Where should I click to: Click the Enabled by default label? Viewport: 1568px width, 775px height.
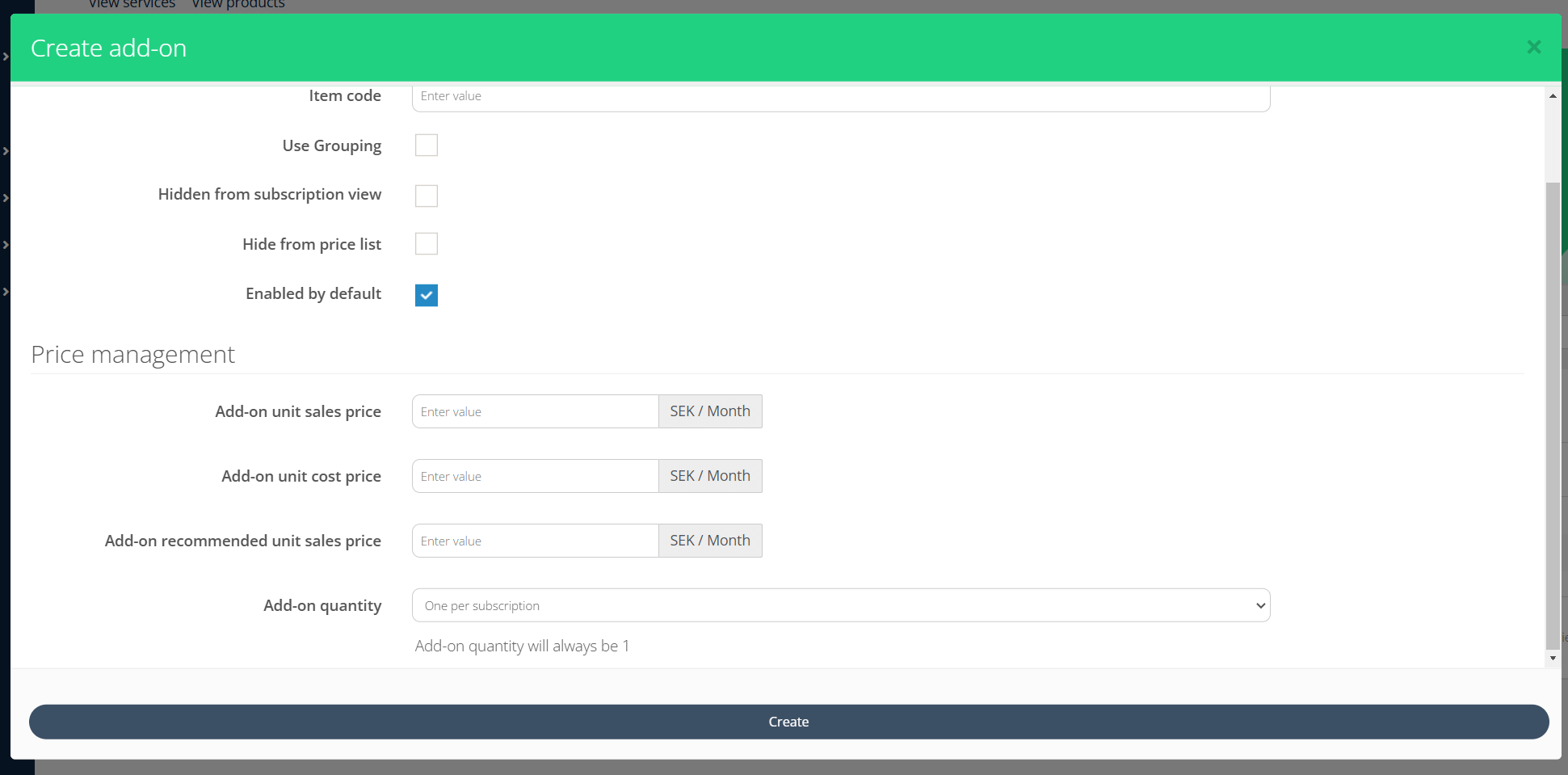[x=313, y=293]
